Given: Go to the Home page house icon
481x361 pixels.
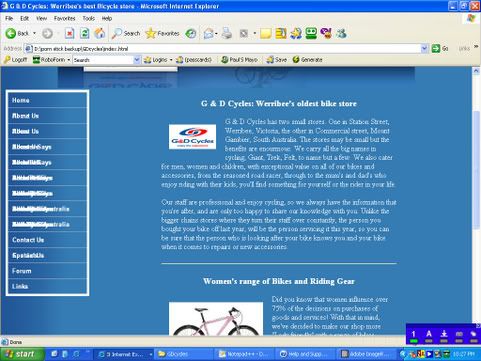Looking at the screenshot, I should point(100,33).
